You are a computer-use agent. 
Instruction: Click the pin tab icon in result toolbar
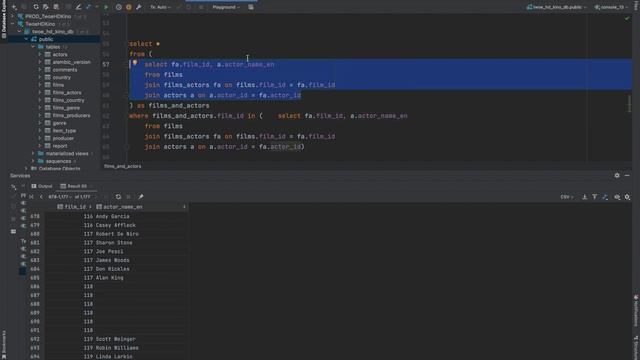[x=141, y=197]
